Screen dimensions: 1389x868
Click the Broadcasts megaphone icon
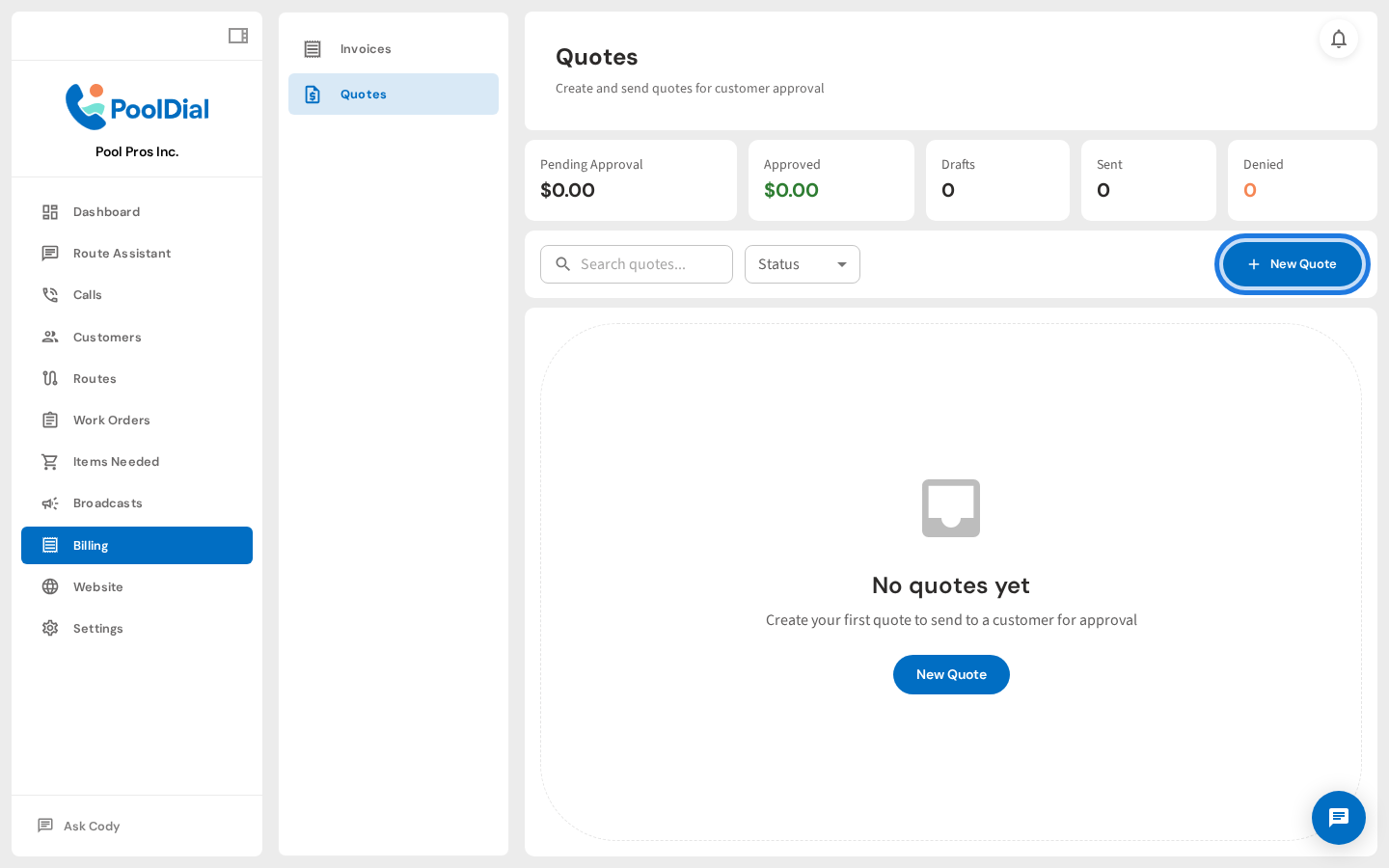(x=50, y=503)
